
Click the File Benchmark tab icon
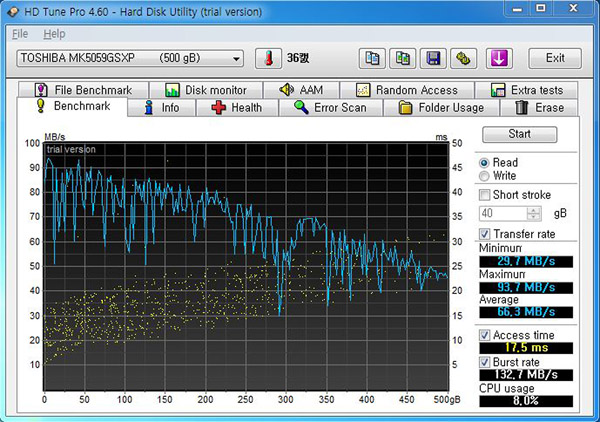point(41,90)
